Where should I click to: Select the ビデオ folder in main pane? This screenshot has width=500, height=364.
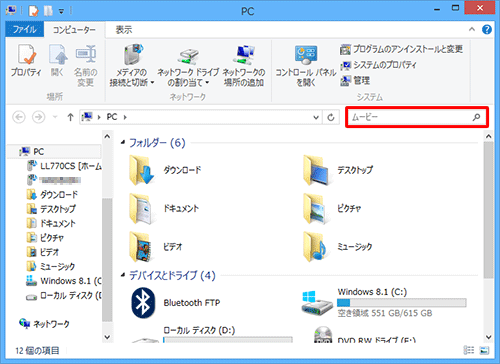point(156,247)
